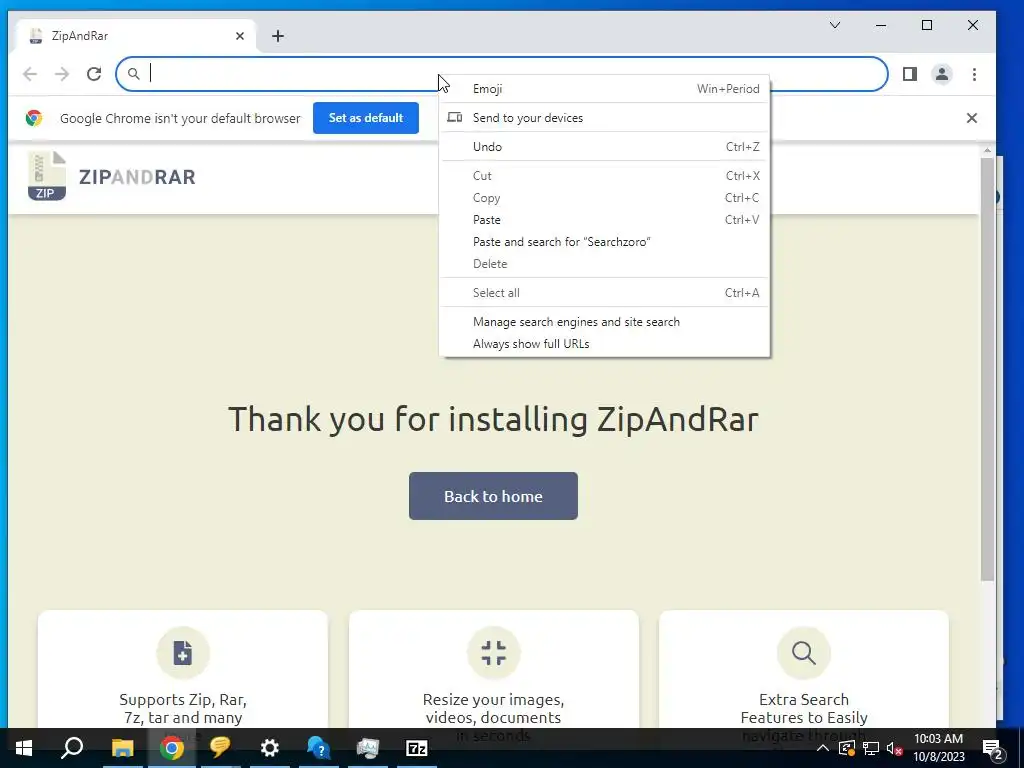Click the Google Chrome isn't your default browser text
This screenshot has width=1024, height=768.
click(180, 118)
